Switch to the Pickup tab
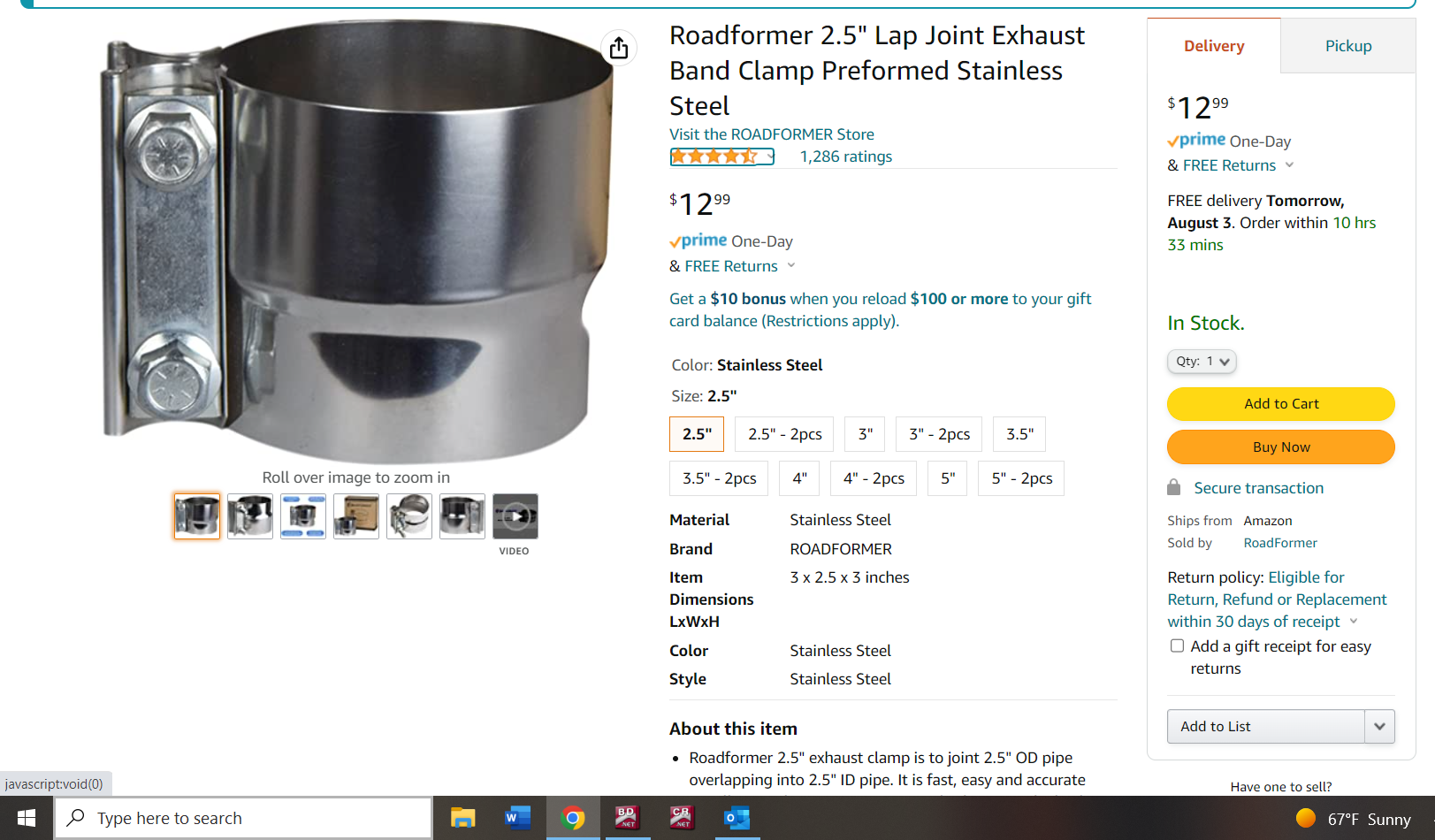 1348,46
